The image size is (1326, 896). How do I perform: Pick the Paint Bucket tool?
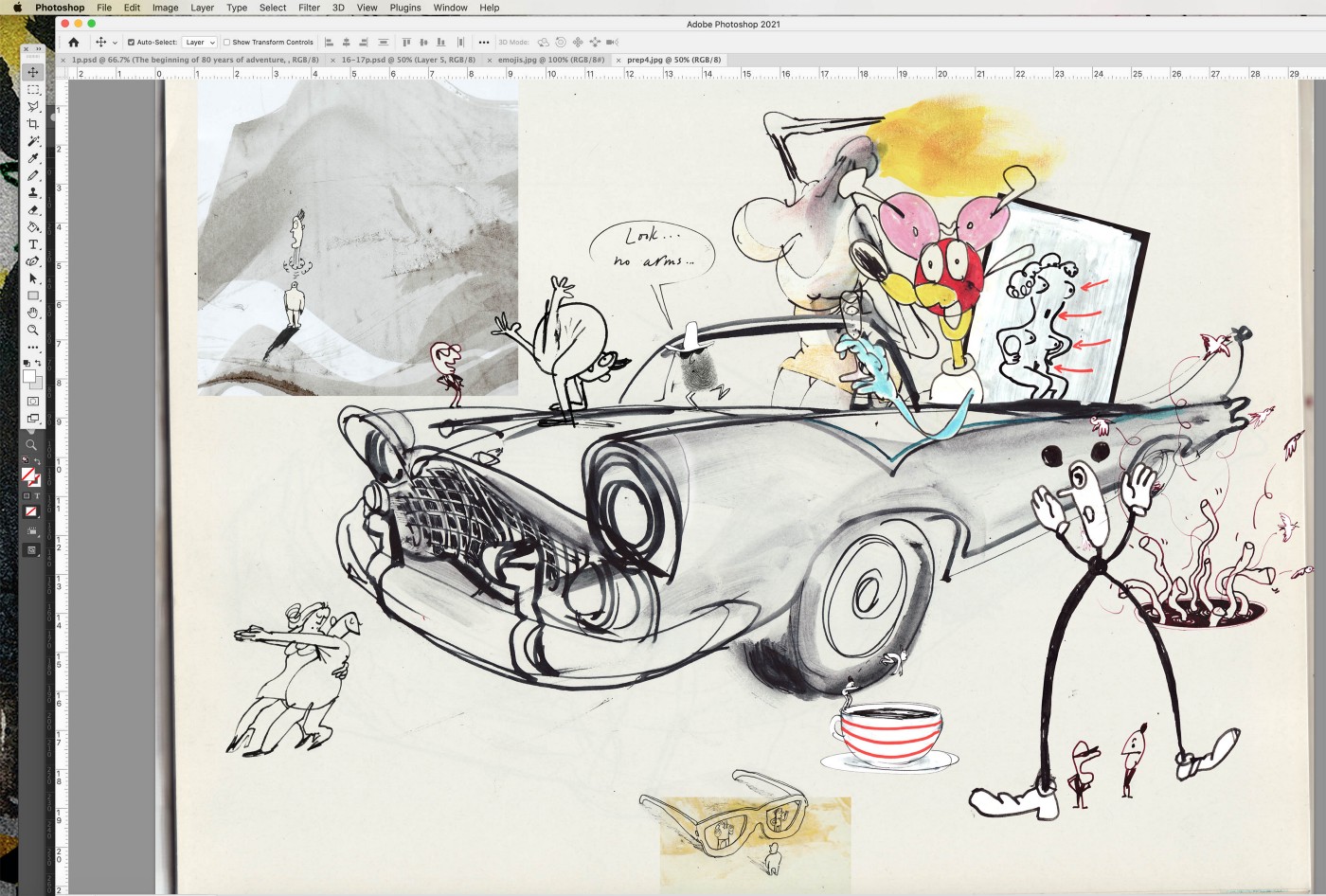pos(33,227)
